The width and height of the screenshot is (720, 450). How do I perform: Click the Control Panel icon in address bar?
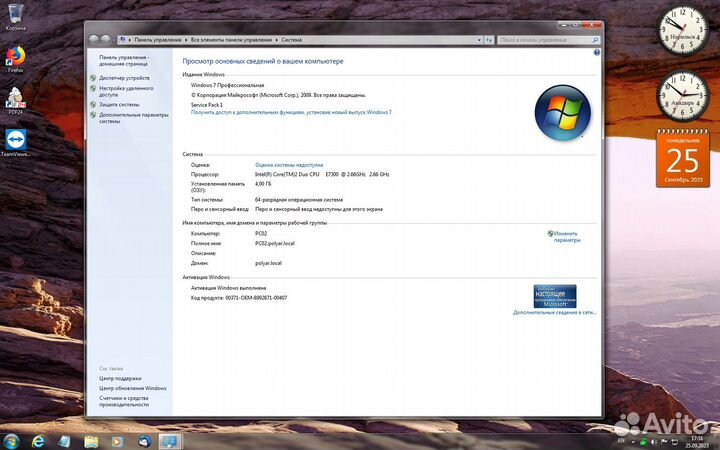point(123,40)
